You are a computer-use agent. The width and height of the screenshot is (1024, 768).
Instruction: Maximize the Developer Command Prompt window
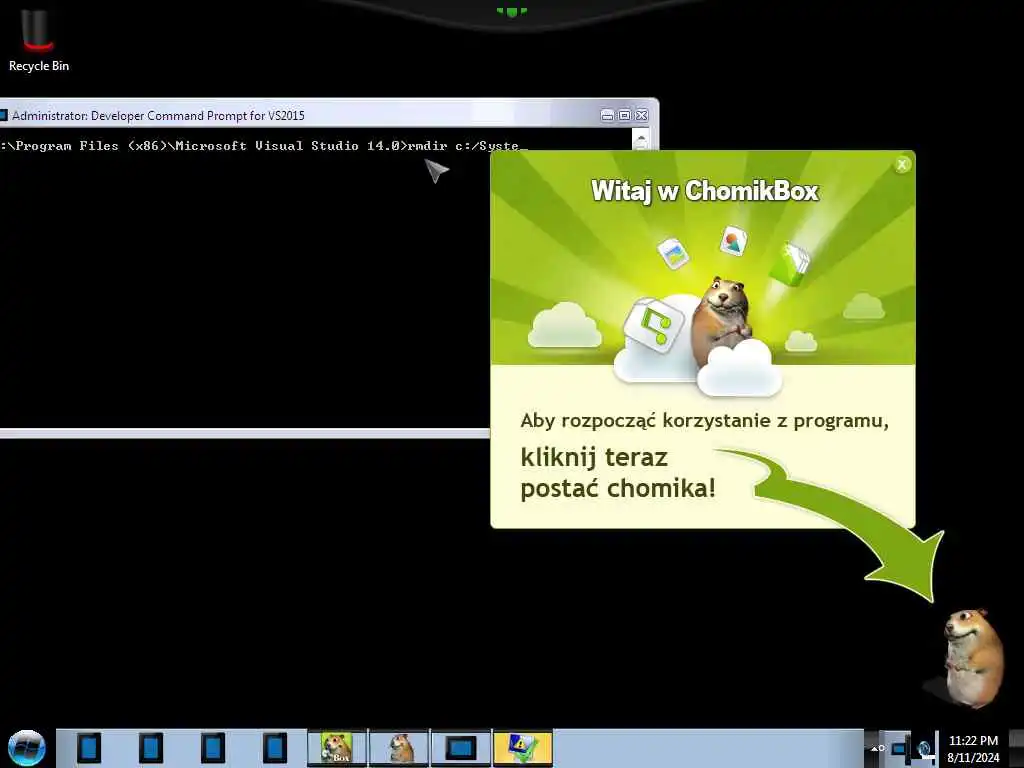click(624, 116)
